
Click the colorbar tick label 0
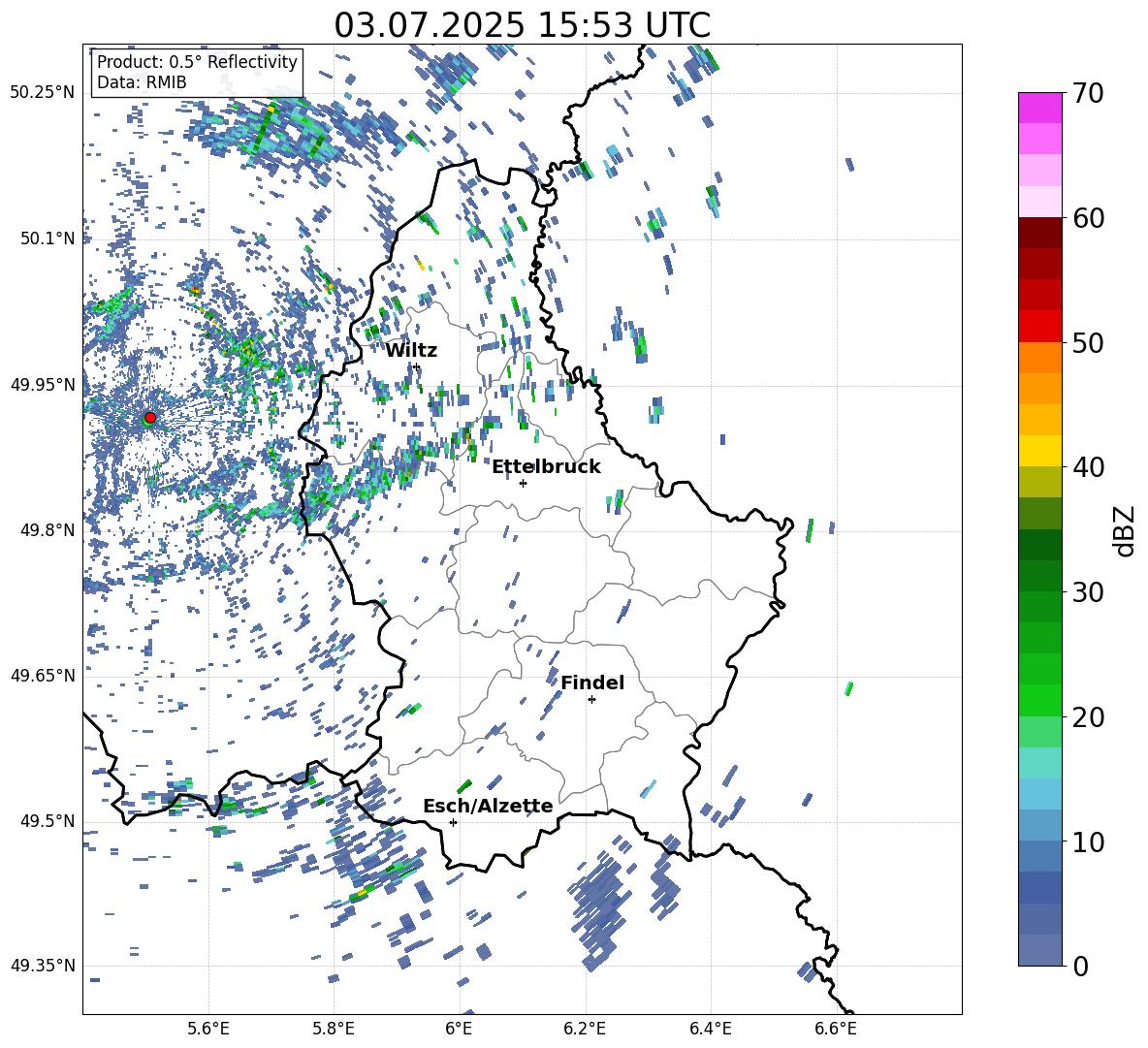1081,966
